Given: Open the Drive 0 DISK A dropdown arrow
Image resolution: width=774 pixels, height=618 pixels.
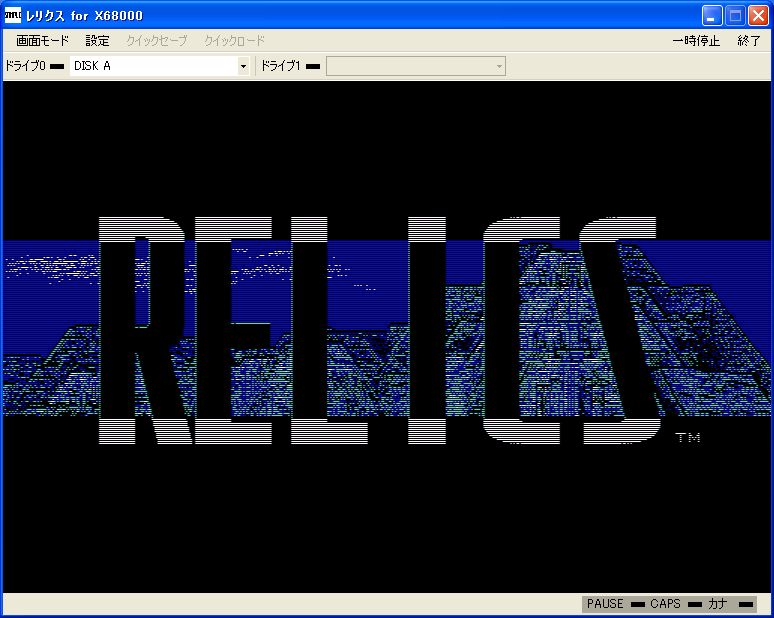Looking at the screenshot, I should click(243, 66).
